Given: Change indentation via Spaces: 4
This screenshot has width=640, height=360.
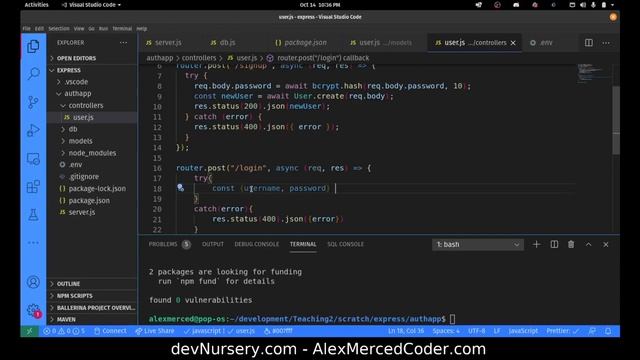Looking at the screenshot, I should [446, 331].
